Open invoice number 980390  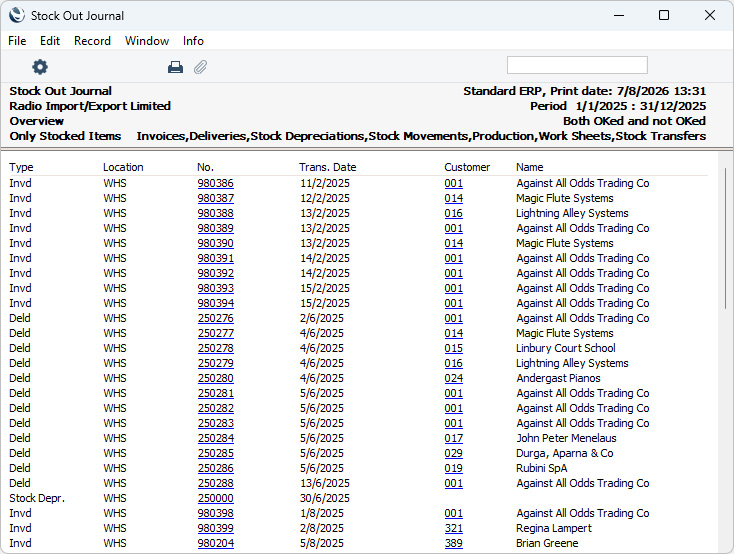tap(215, 243)
